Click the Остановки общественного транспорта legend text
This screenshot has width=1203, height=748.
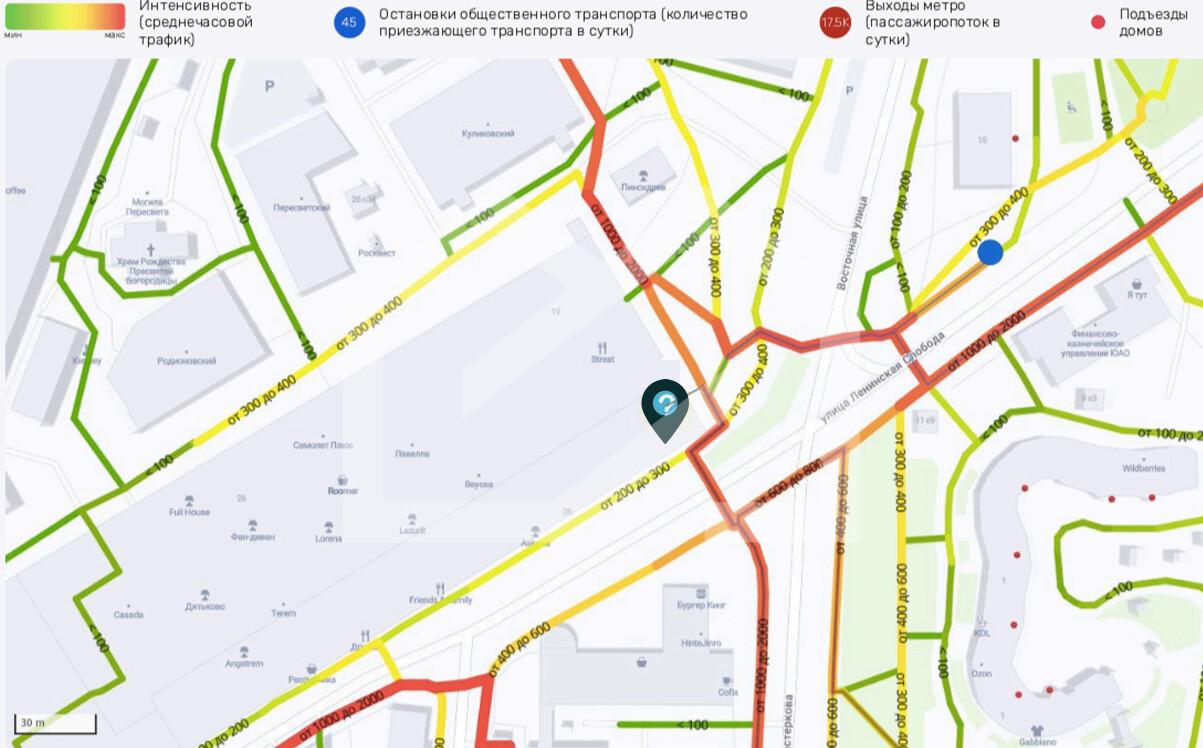coord(563,22)
